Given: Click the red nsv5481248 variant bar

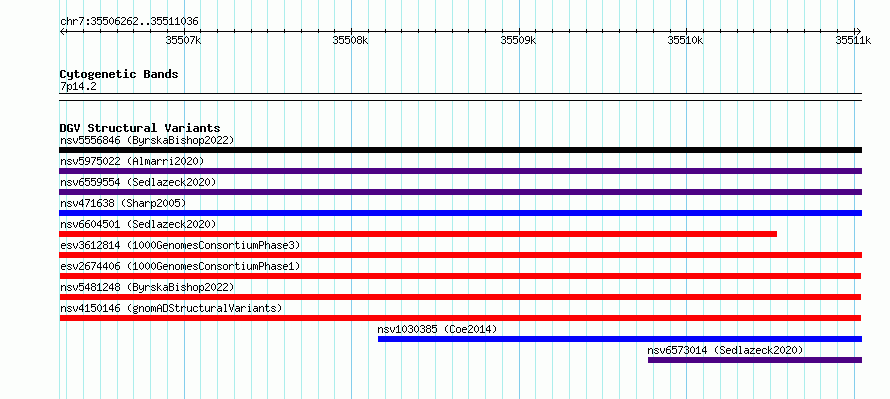Looking at the screenshot, I should tap(460, 297).
